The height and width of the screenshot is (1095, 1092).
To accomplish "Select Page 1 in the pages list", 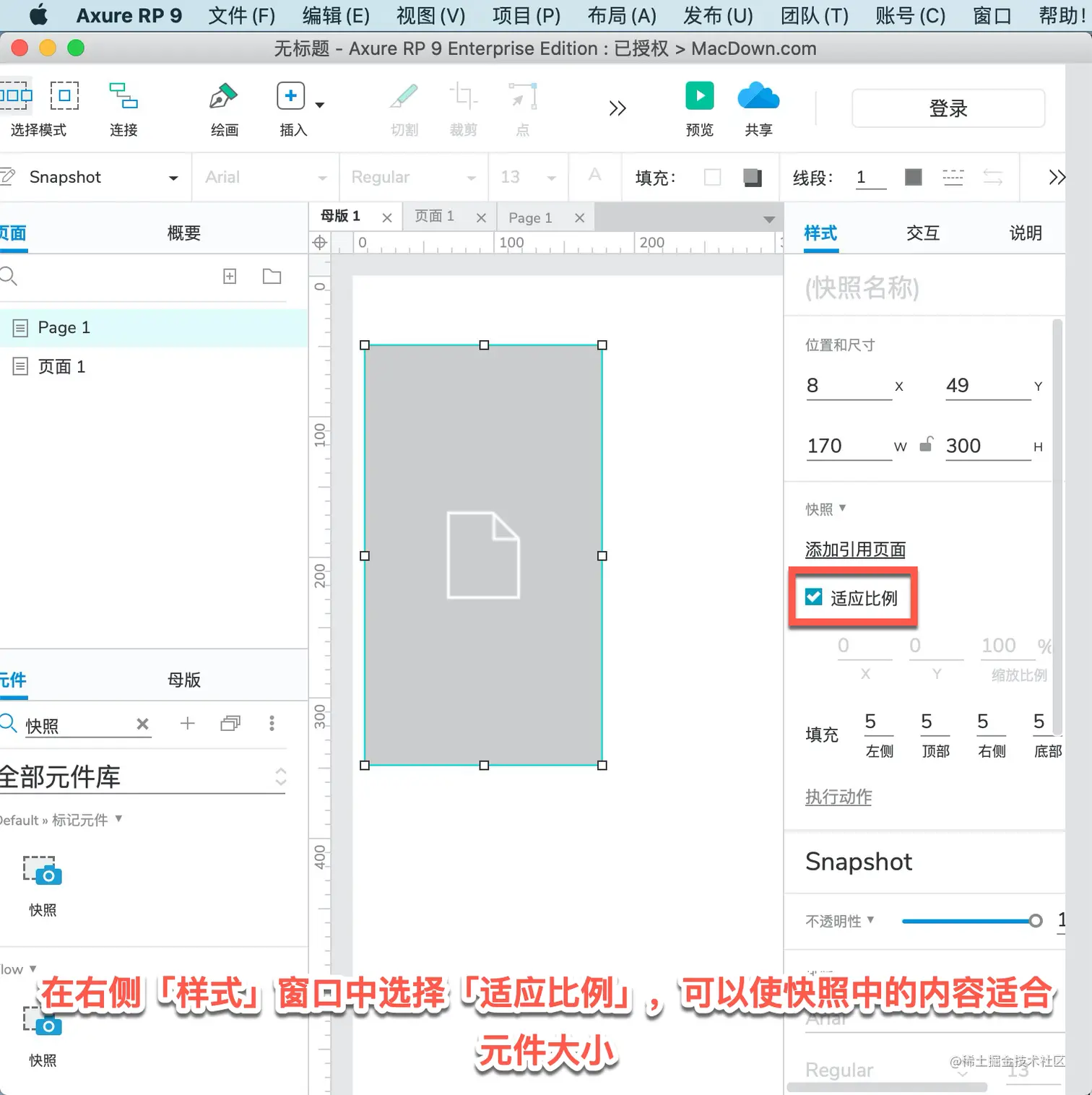I will point(154,328).
